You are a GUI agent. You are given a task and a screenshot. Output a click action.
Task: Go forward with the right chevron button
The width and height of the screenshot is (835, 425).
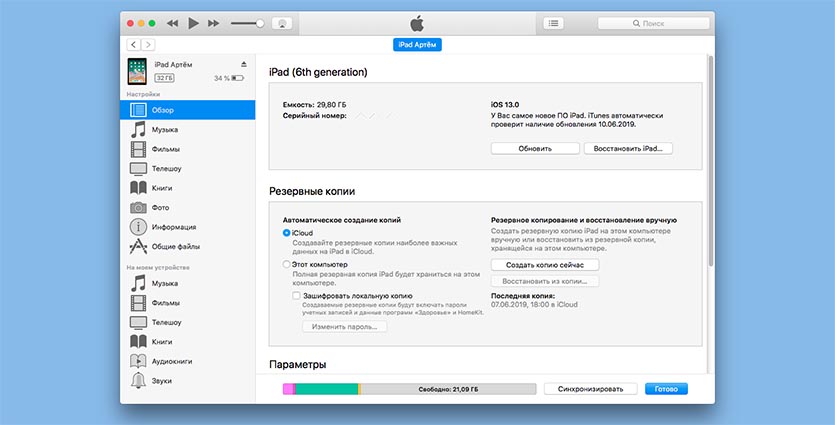tap(149, 45)
